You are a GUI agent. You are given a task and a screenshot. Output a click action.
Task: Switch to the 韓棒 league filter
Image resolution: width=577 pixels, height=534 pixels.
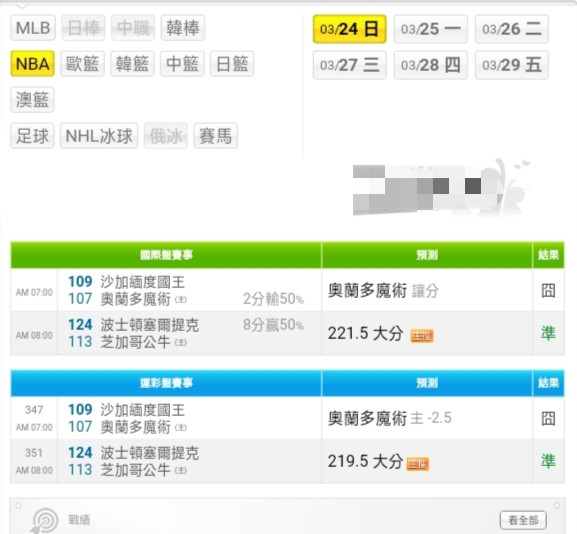pos(183,28)
